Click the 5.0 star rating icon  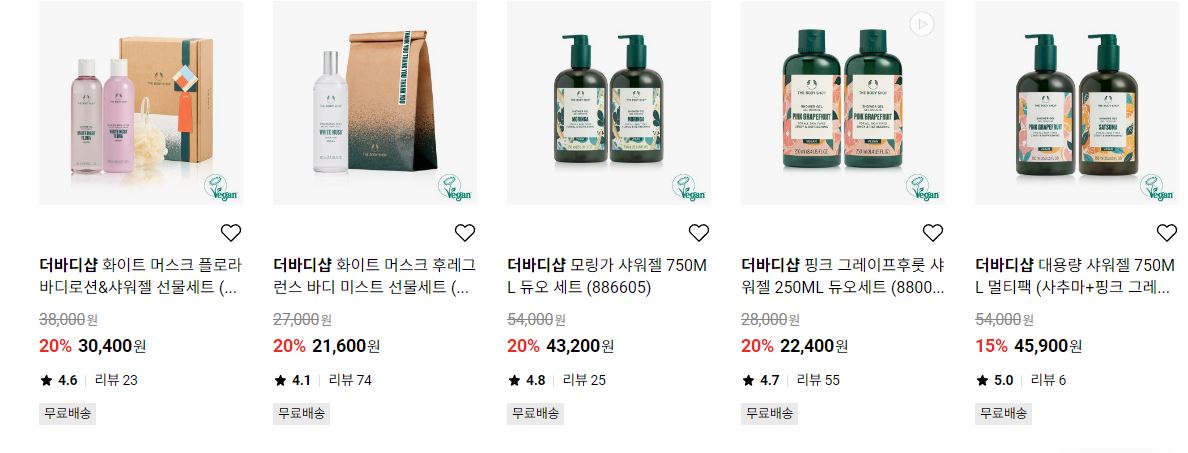(982, 380)
